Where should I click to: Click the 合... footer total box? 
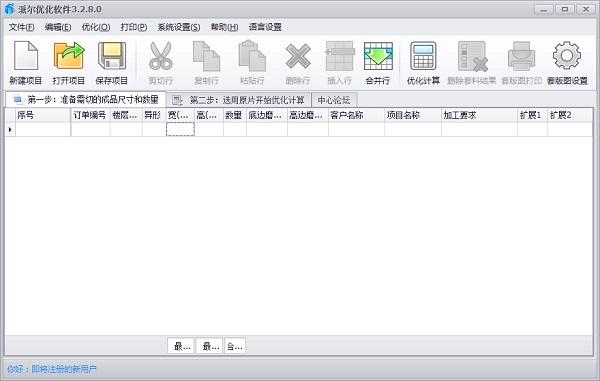(x=235, y=346)
